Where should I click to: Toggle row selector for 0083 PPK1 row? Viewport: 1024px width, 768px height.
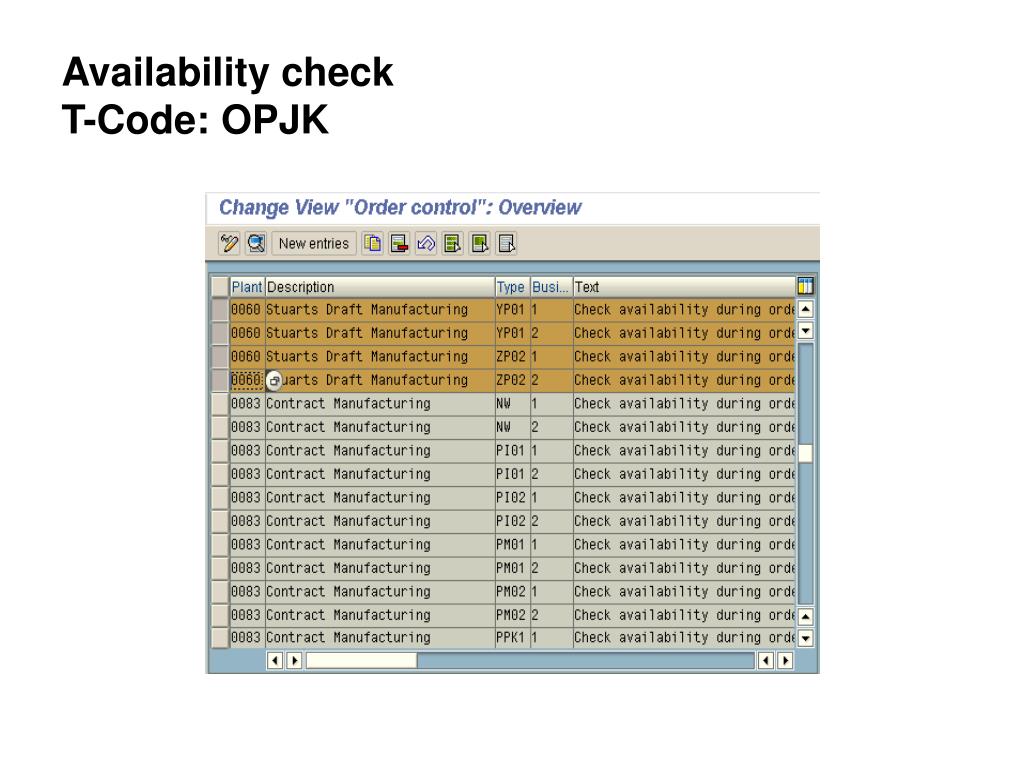(x=219, y=637)
